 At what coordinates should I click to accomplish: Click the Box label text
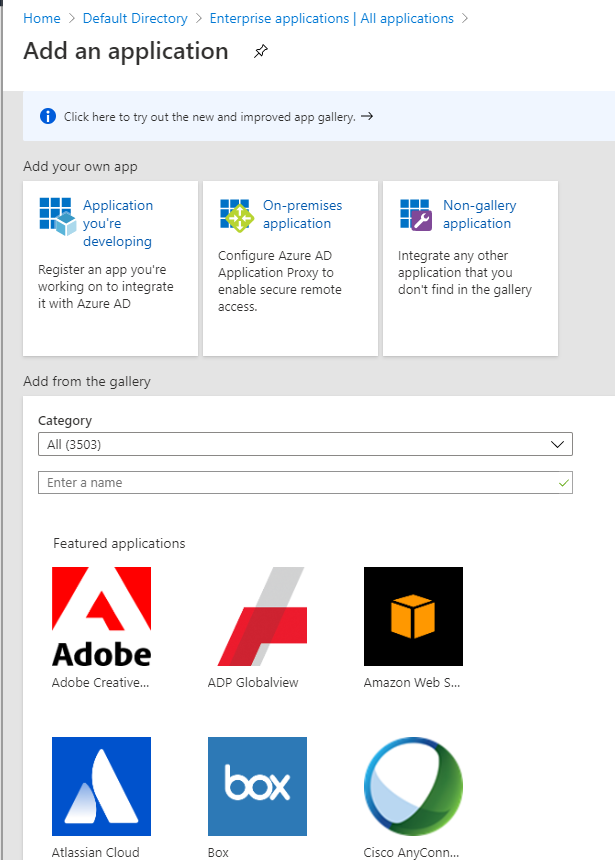[x=218, y=852]
